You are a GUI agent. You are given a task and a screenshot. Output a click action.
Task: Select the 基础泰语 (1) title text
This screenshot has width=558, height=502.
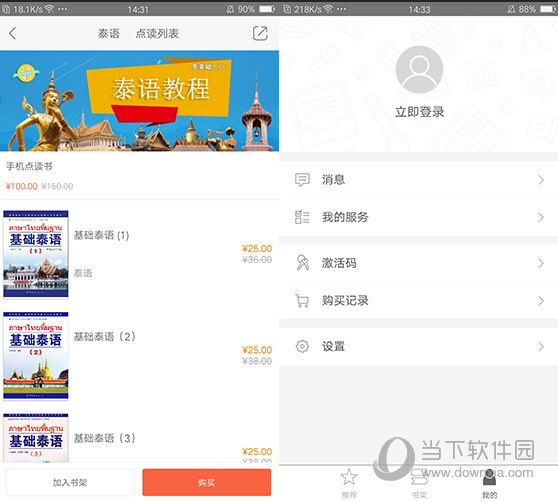(101, 235)
